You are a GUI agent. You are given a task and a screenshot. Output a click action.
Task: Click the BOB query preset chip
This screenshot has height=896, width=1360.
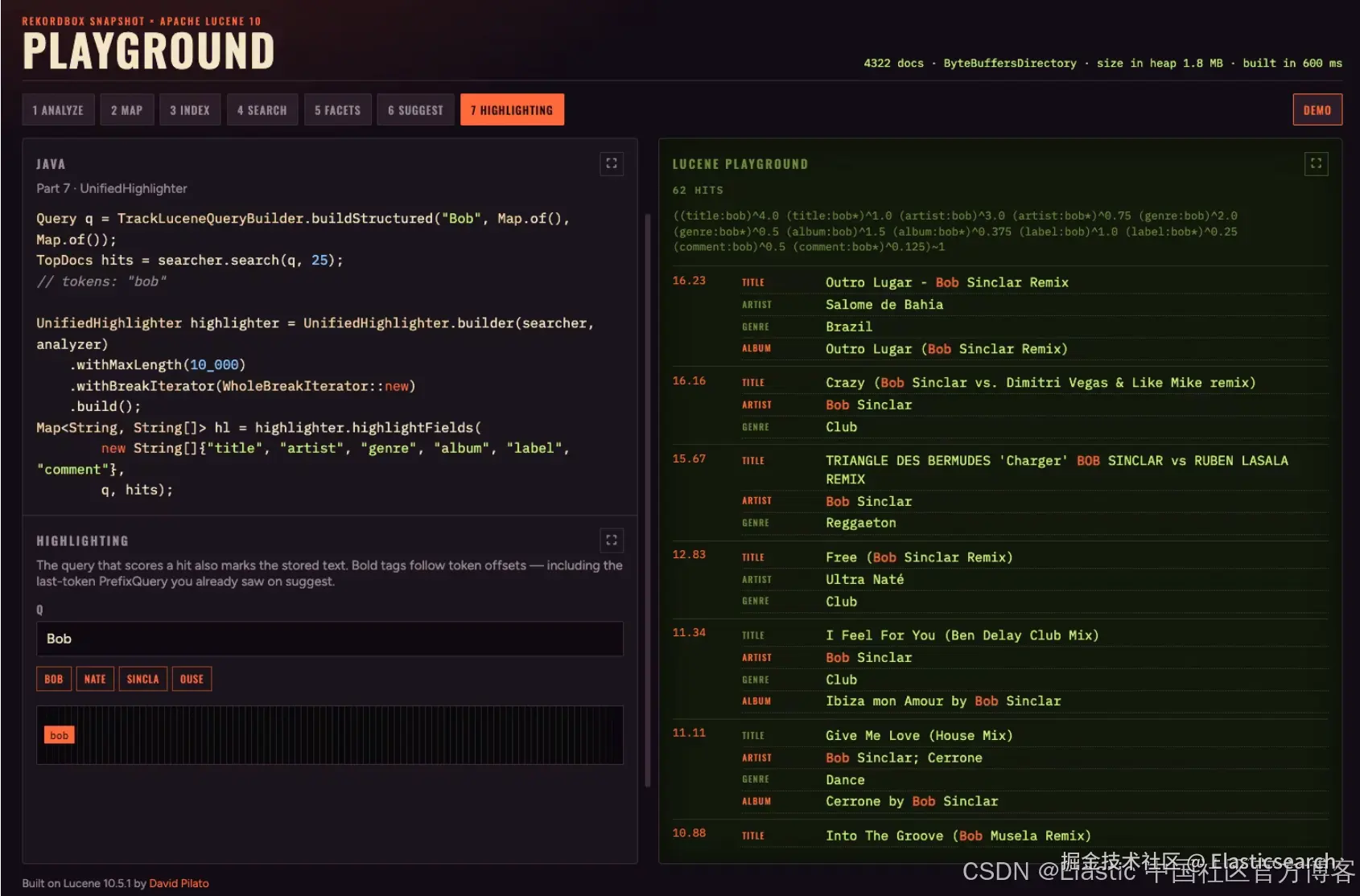[x=54, y=680]
